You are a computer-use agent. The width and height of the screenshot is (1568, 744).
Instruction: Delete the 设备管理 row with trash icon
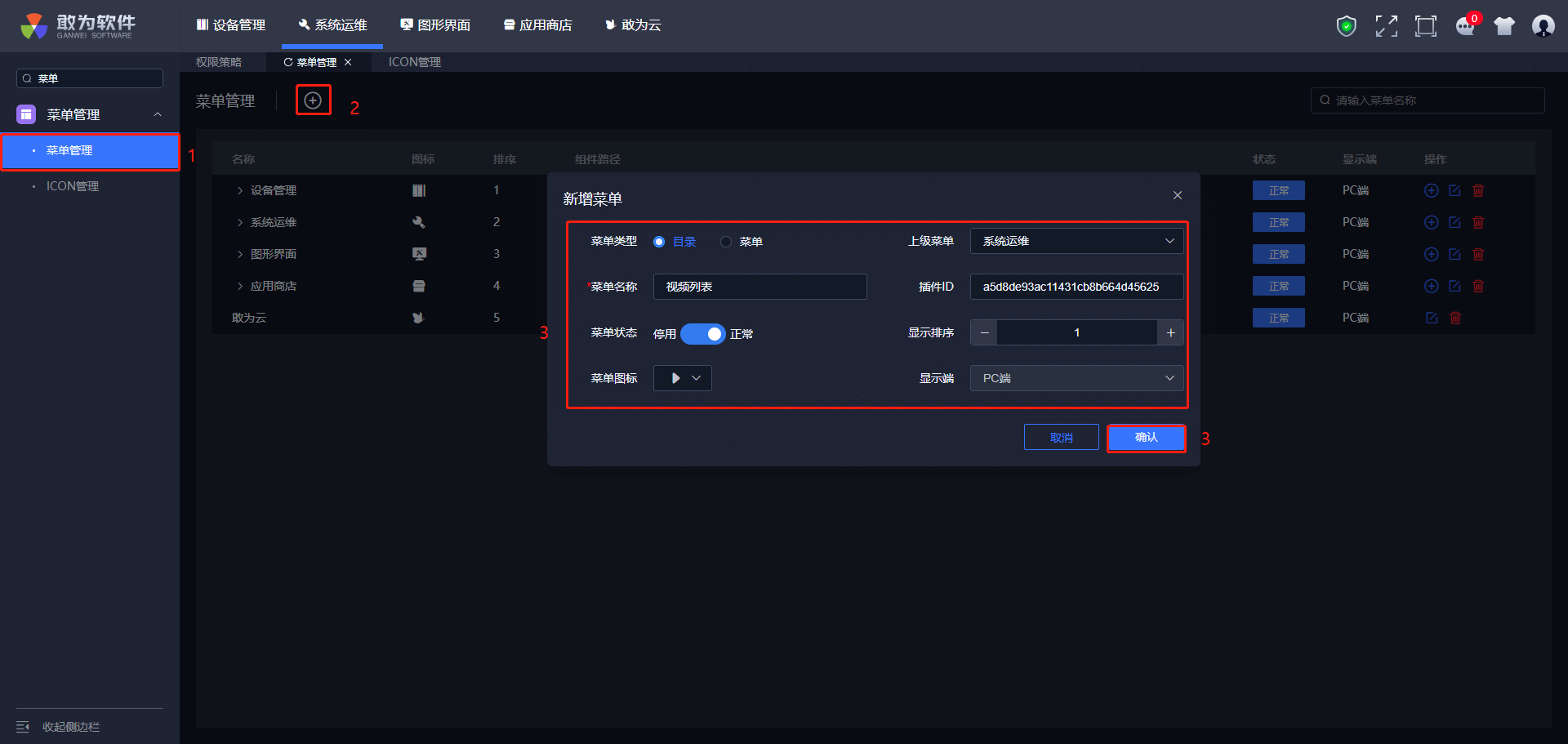click(x=1478, y=191)
